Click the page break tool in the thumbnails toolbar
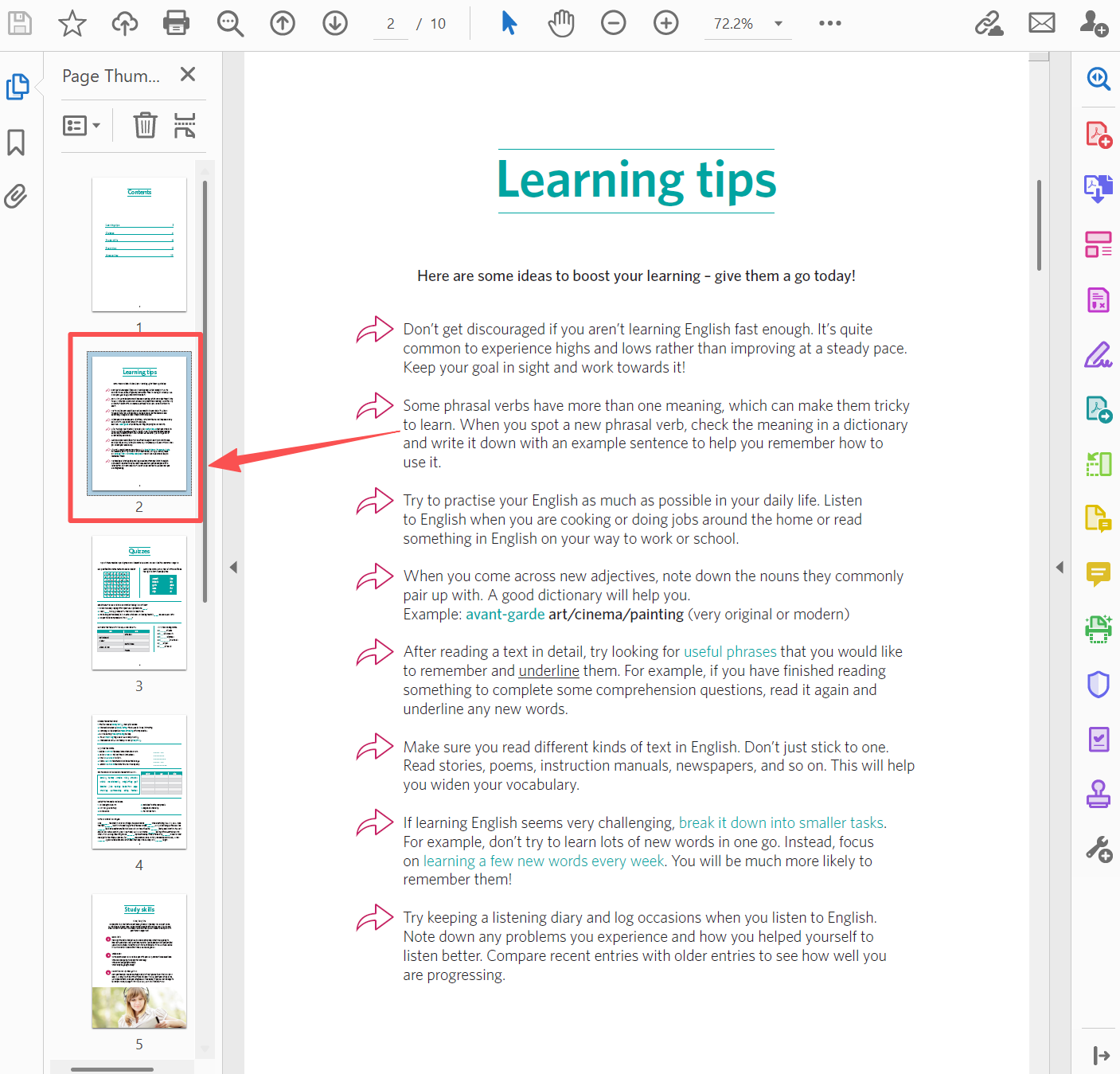 185,125
